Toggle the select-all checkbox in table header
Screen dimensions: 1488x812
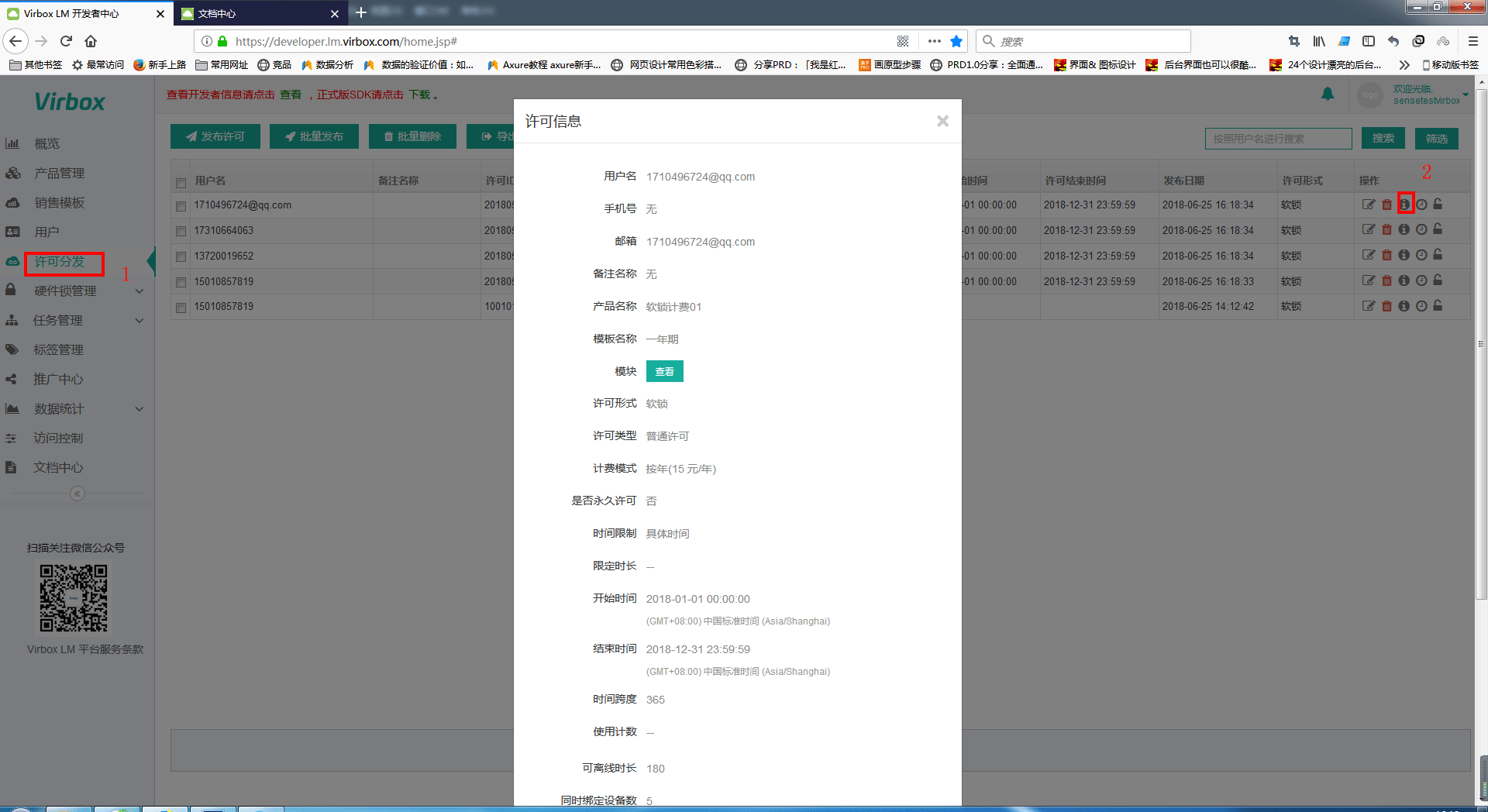pyautogui.click(x=181, y=183)
